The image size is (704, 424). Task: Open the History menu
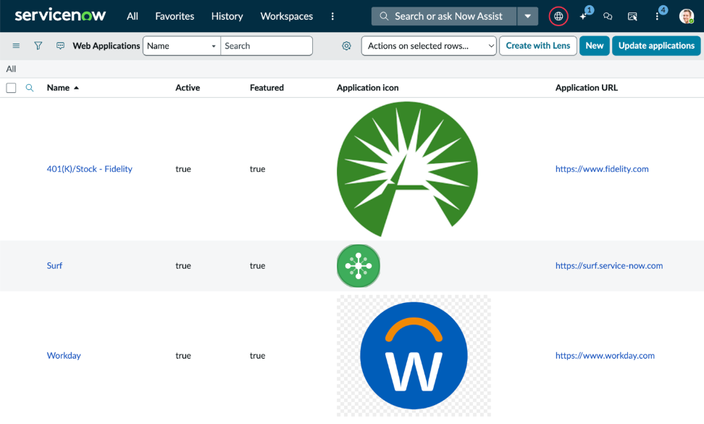pyautogui.click(x=227, y=16)
